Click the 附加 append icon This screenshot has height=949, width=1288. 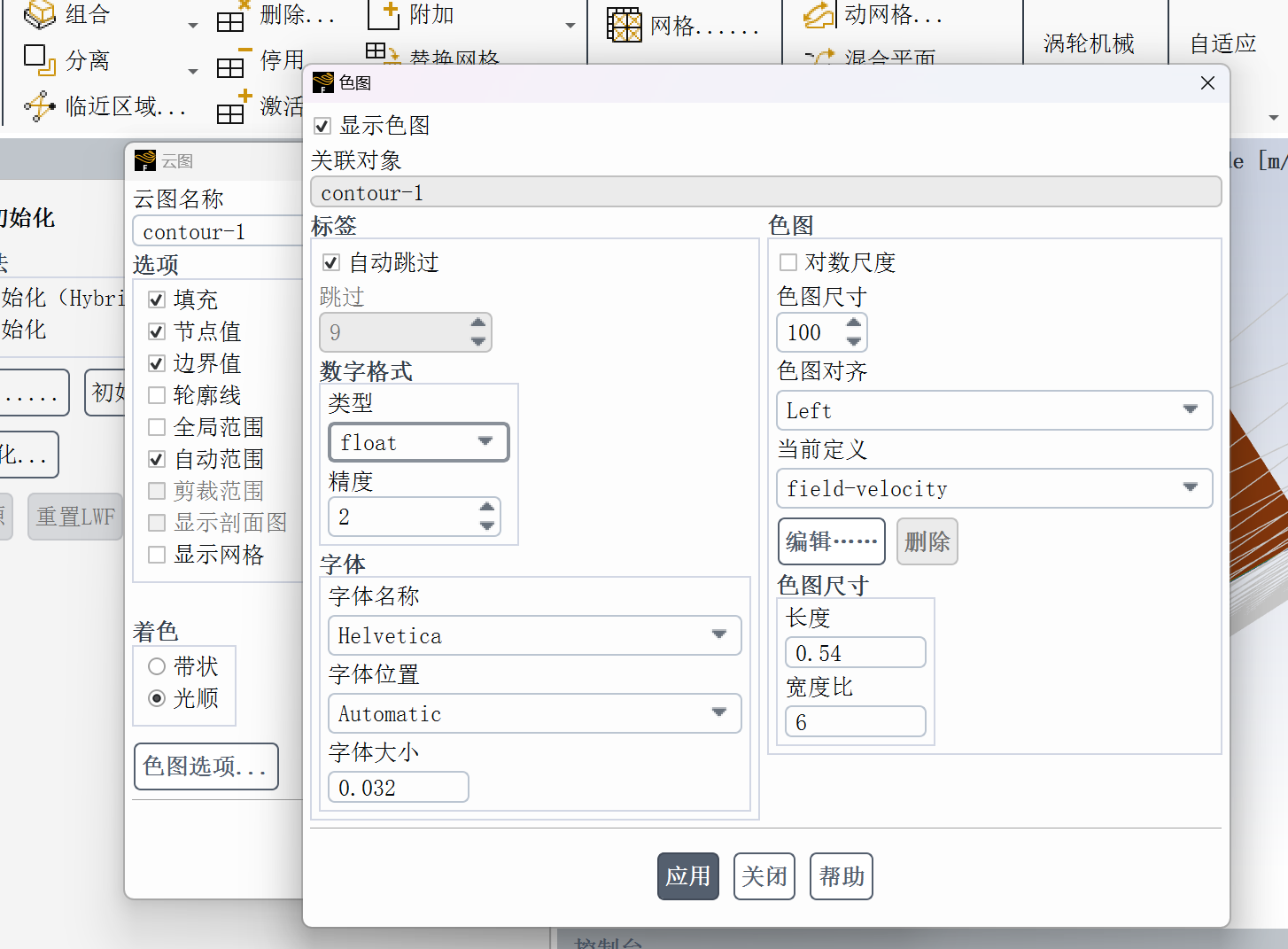point(384,13)
